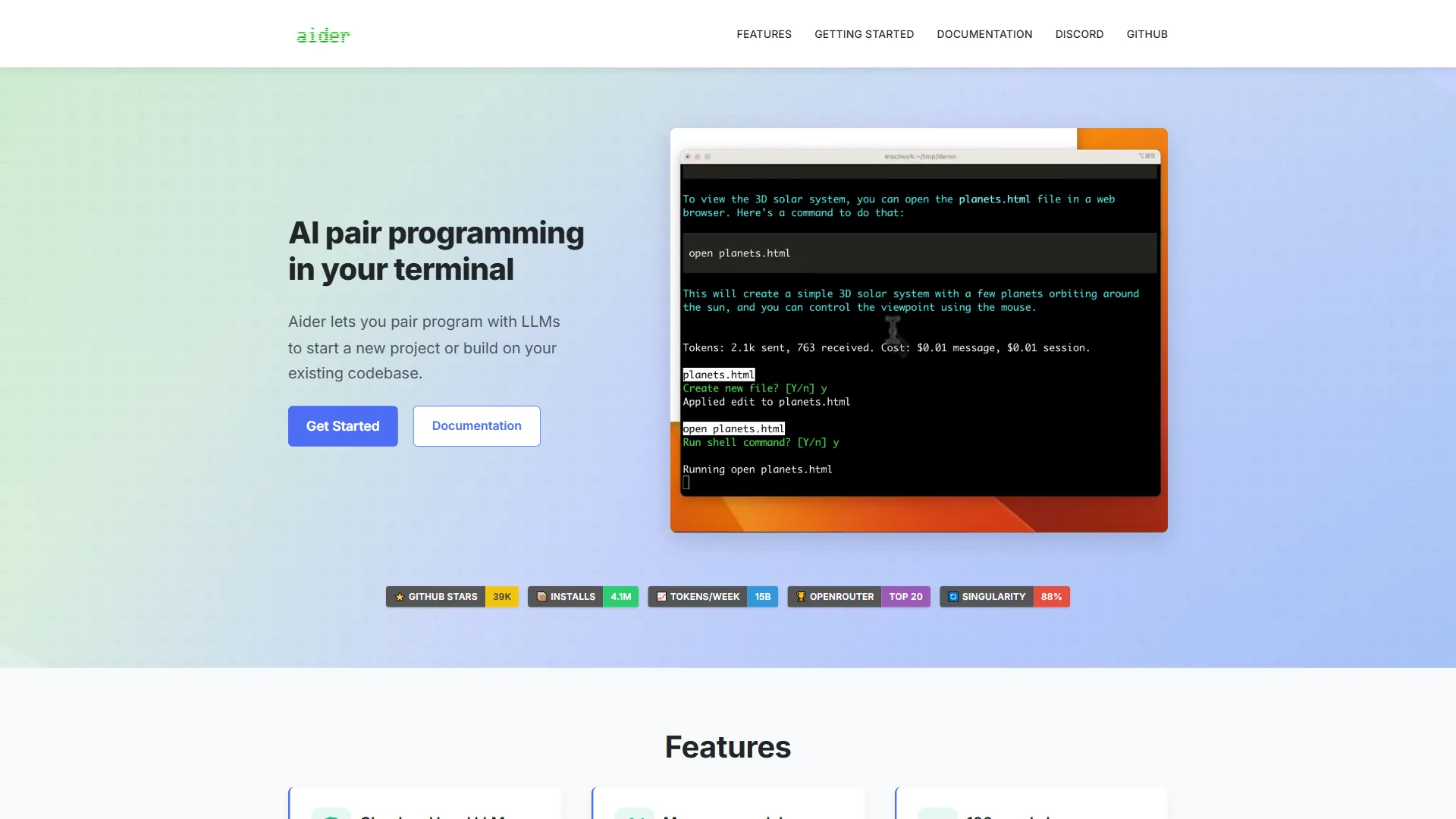Click the 'Running open planets.html' line
This screenshot has height=819, width=1456.
click(x=758, y=469)
